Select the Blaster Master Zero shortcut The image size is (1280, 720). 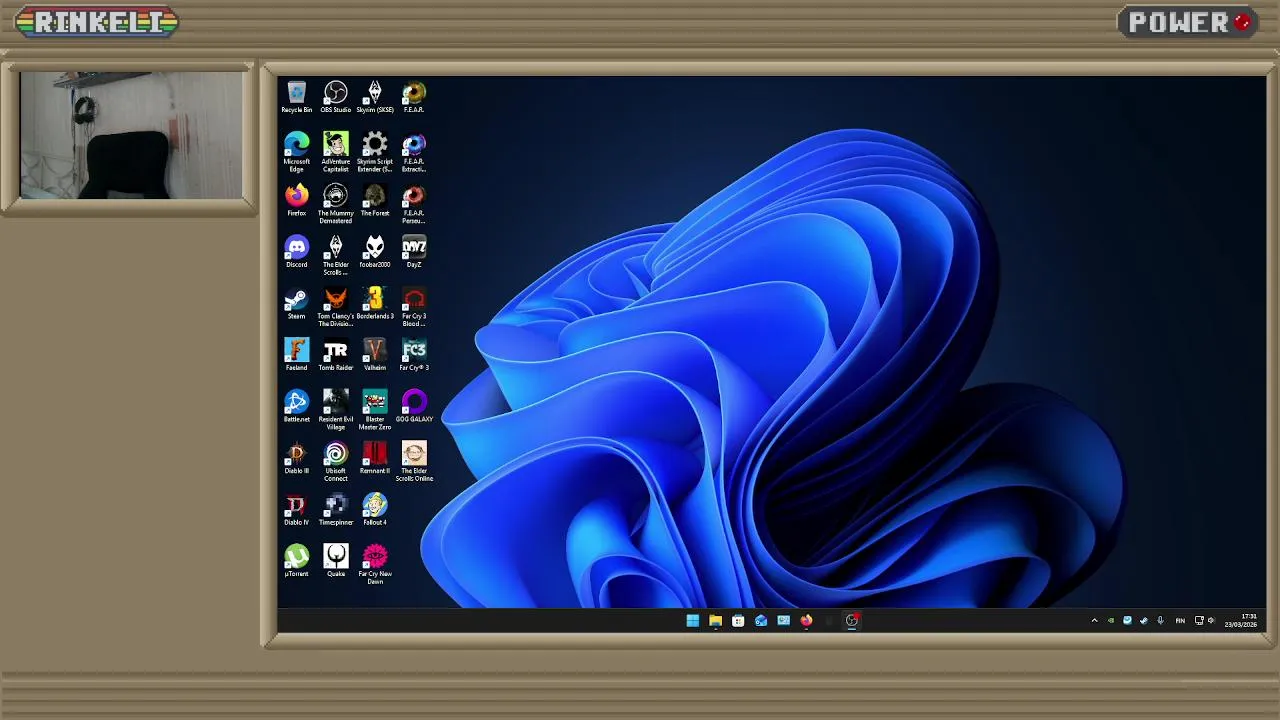point(375,410)
